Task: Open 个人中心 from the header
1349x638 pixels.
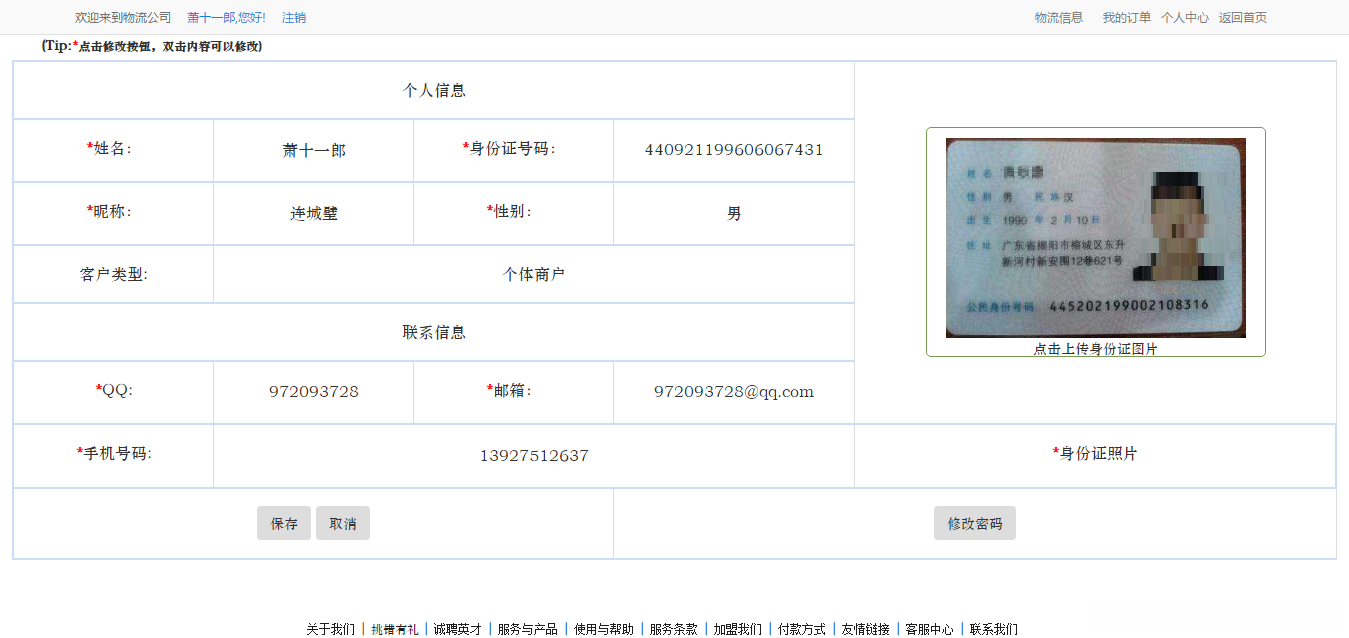Action: click(1185, 18)
